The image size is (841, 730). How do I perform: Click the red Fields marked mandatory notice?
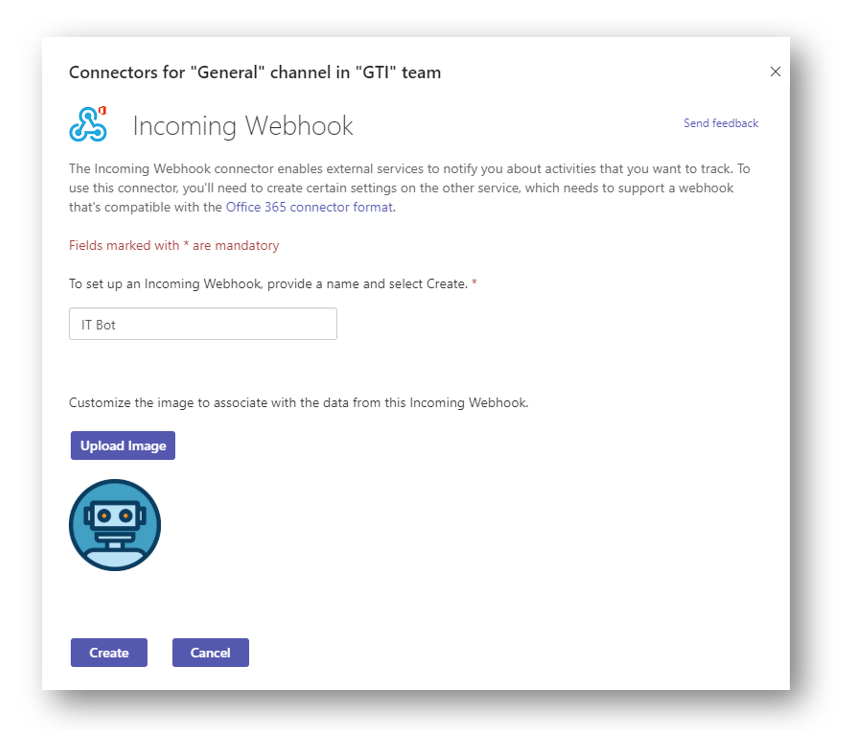tap(174, 246)
